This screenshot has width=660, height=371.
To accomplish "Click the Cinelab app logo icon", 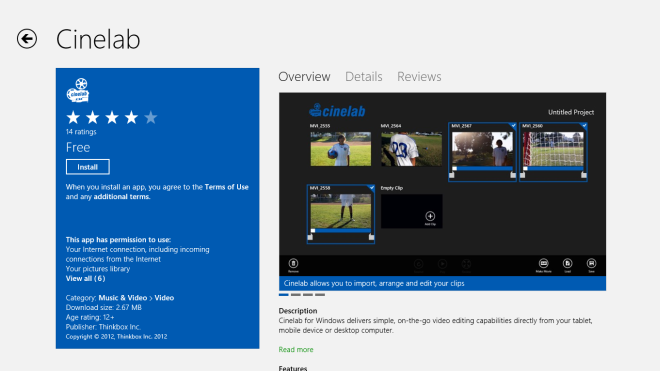I will [78, 90].
